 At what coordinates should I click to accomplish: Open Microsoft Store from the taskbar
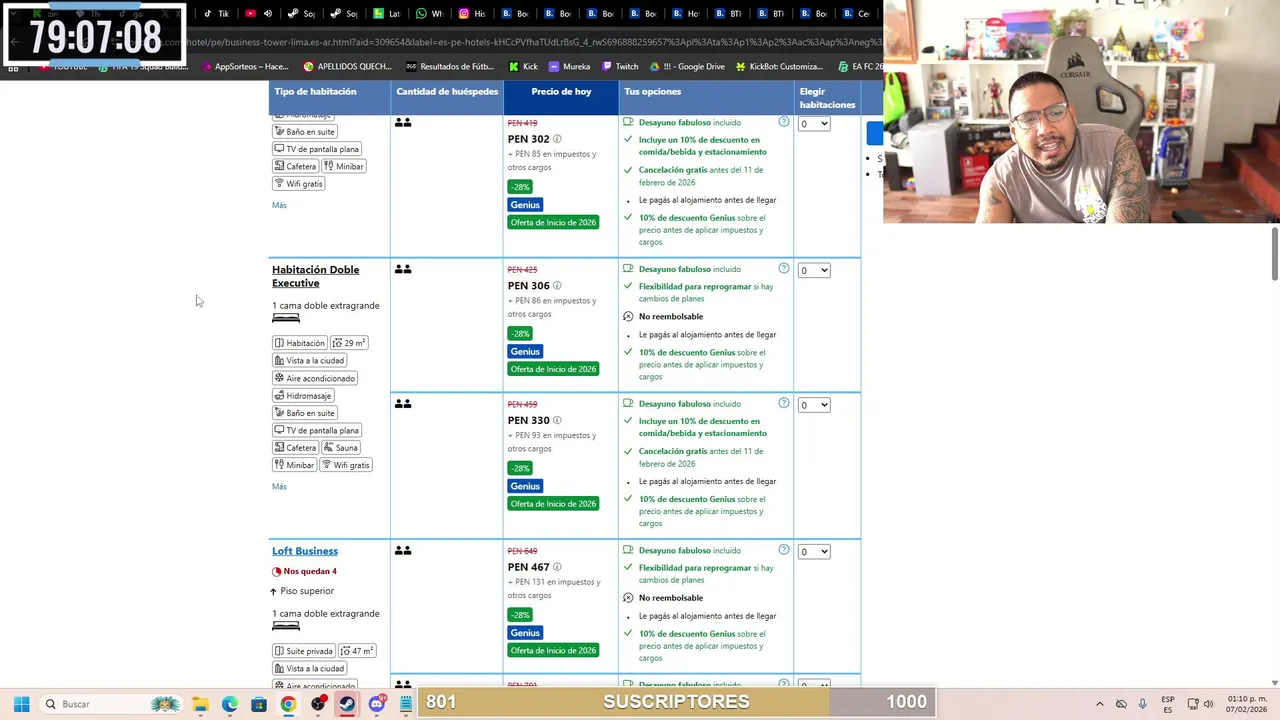click(259, 704)
